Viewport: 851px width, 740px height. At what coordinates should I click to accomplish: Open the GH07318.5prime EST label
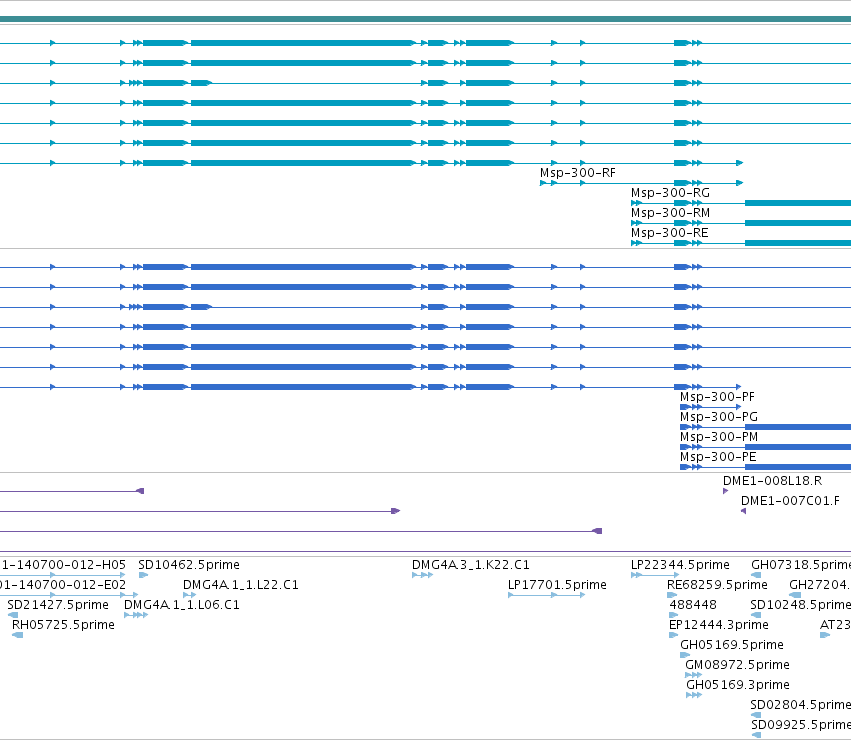pyautogui.click(x=801, y=565)
